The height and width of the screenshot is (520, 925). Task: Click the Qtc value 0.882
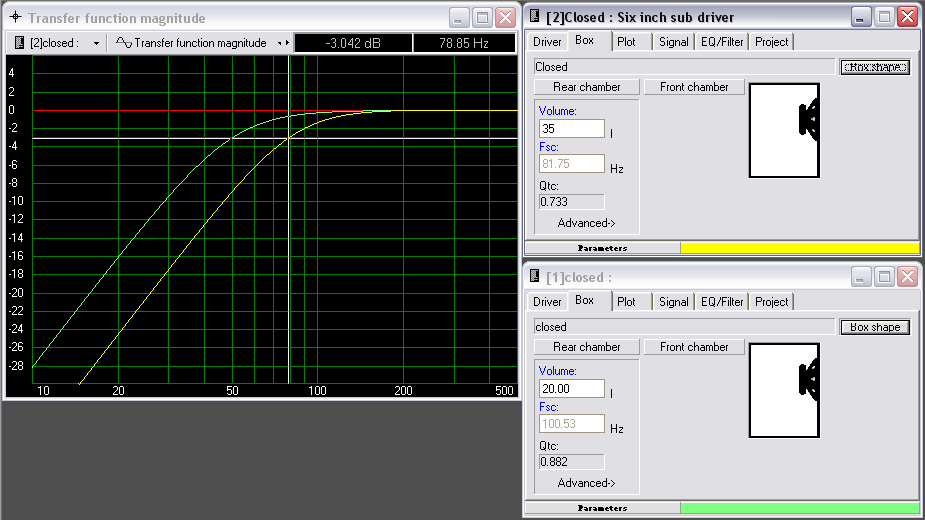(x=572, y=462)
